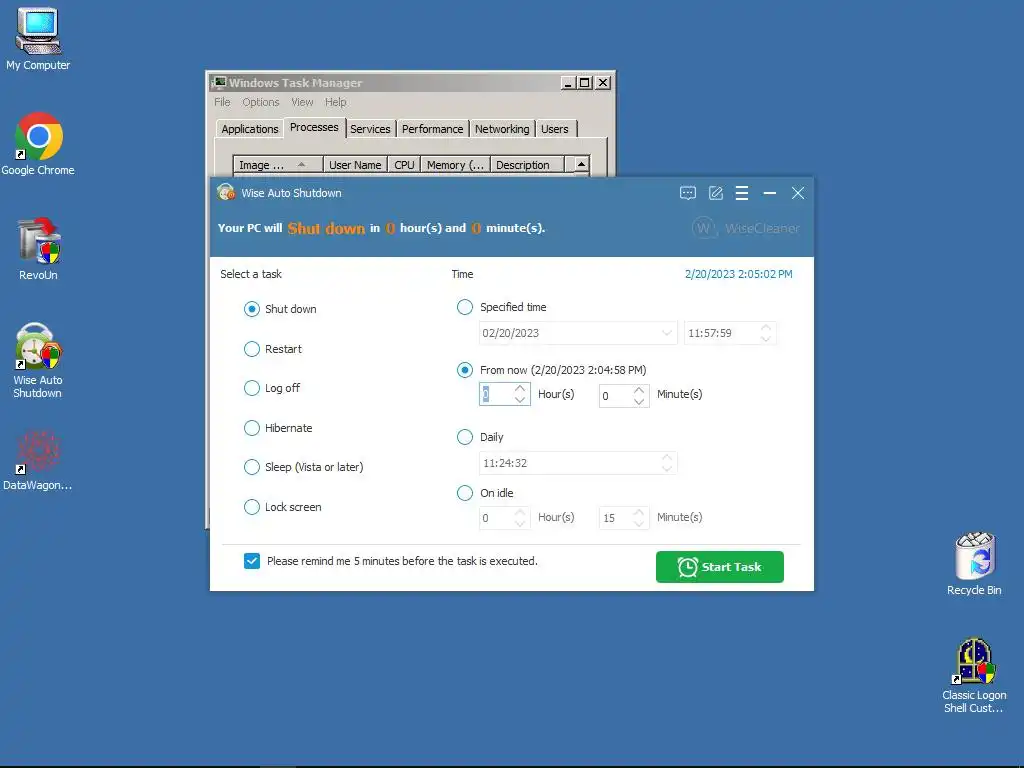Image resolution: width=1024 pixels, height=768 pixels.
Task: Increase the On idle Minute(s) value of 15
Action: pyautogui.click(x=639, y=512)
